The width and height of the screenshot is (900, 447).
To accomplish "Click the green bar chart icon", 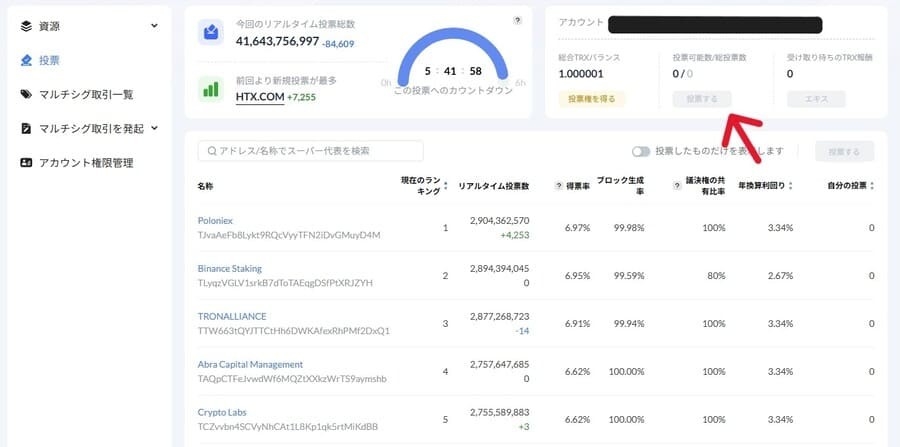I will 211,89.
